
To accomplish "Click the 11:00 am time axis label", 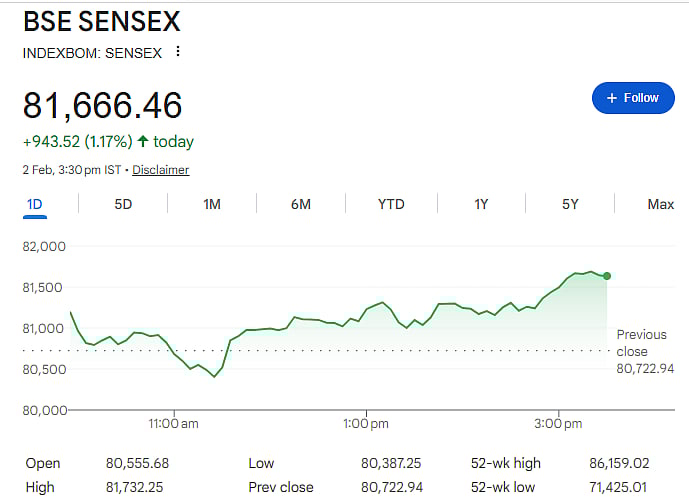I will point(174,424).
